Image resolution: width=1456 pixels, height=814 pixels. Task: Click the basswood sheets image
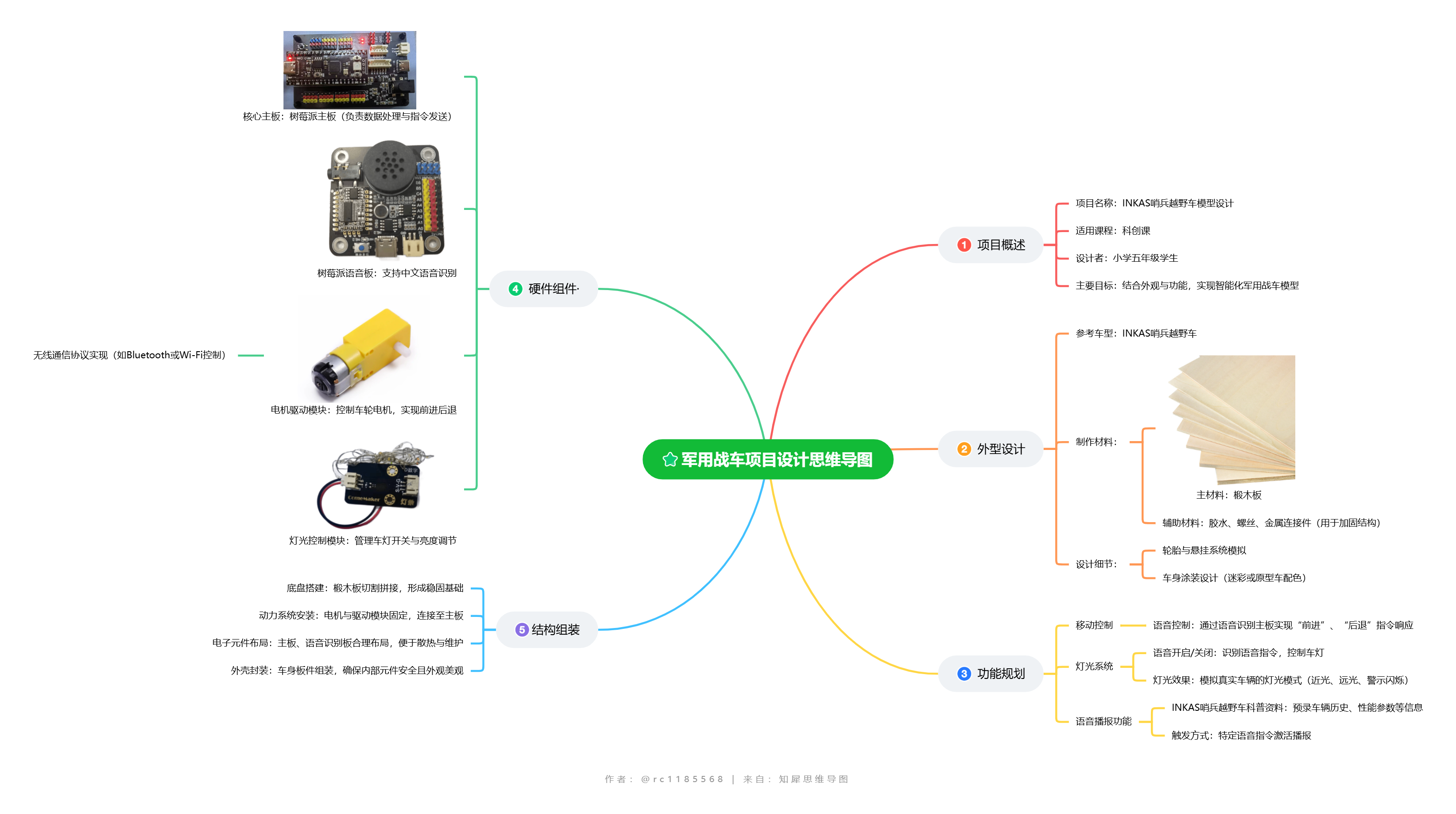[x=1231, y=419]
